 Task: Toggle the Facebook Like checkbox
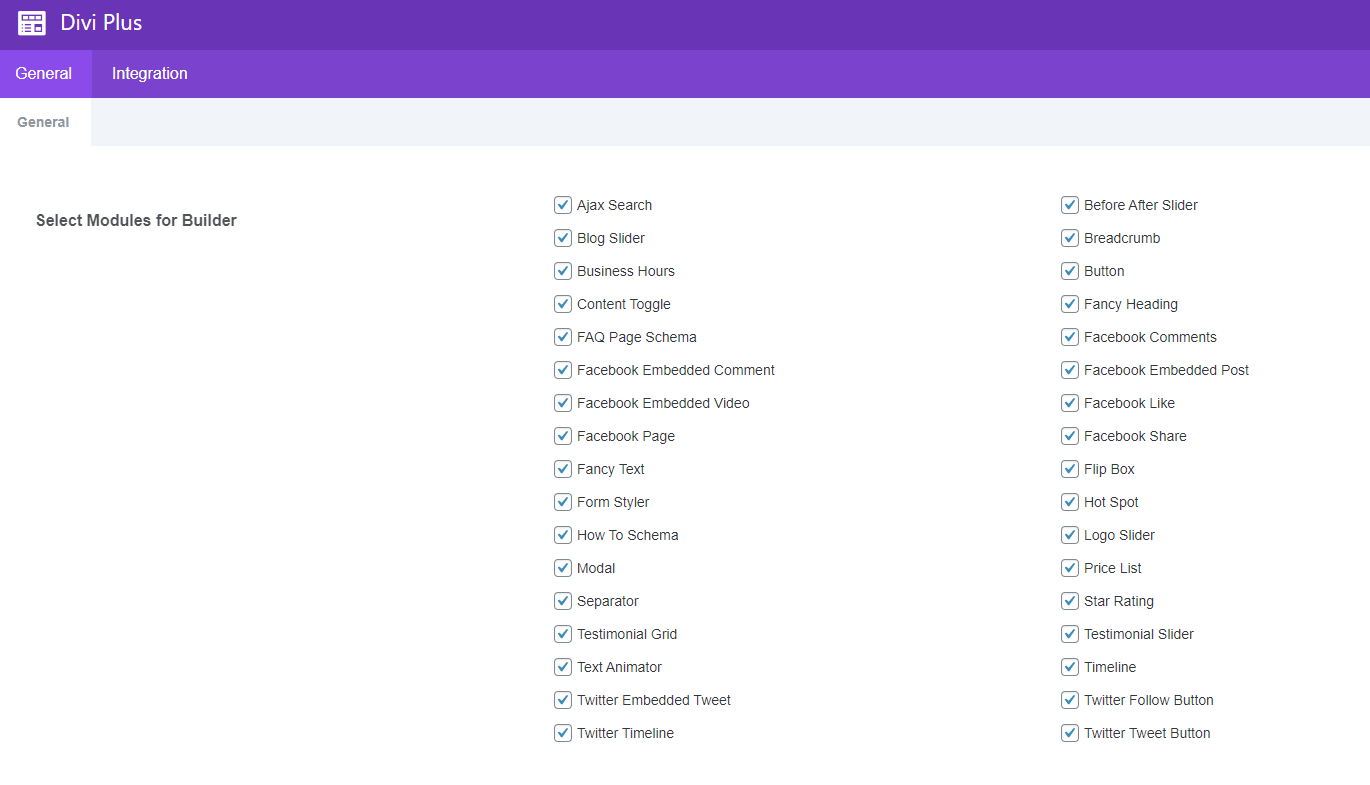tap(1070, 403)
